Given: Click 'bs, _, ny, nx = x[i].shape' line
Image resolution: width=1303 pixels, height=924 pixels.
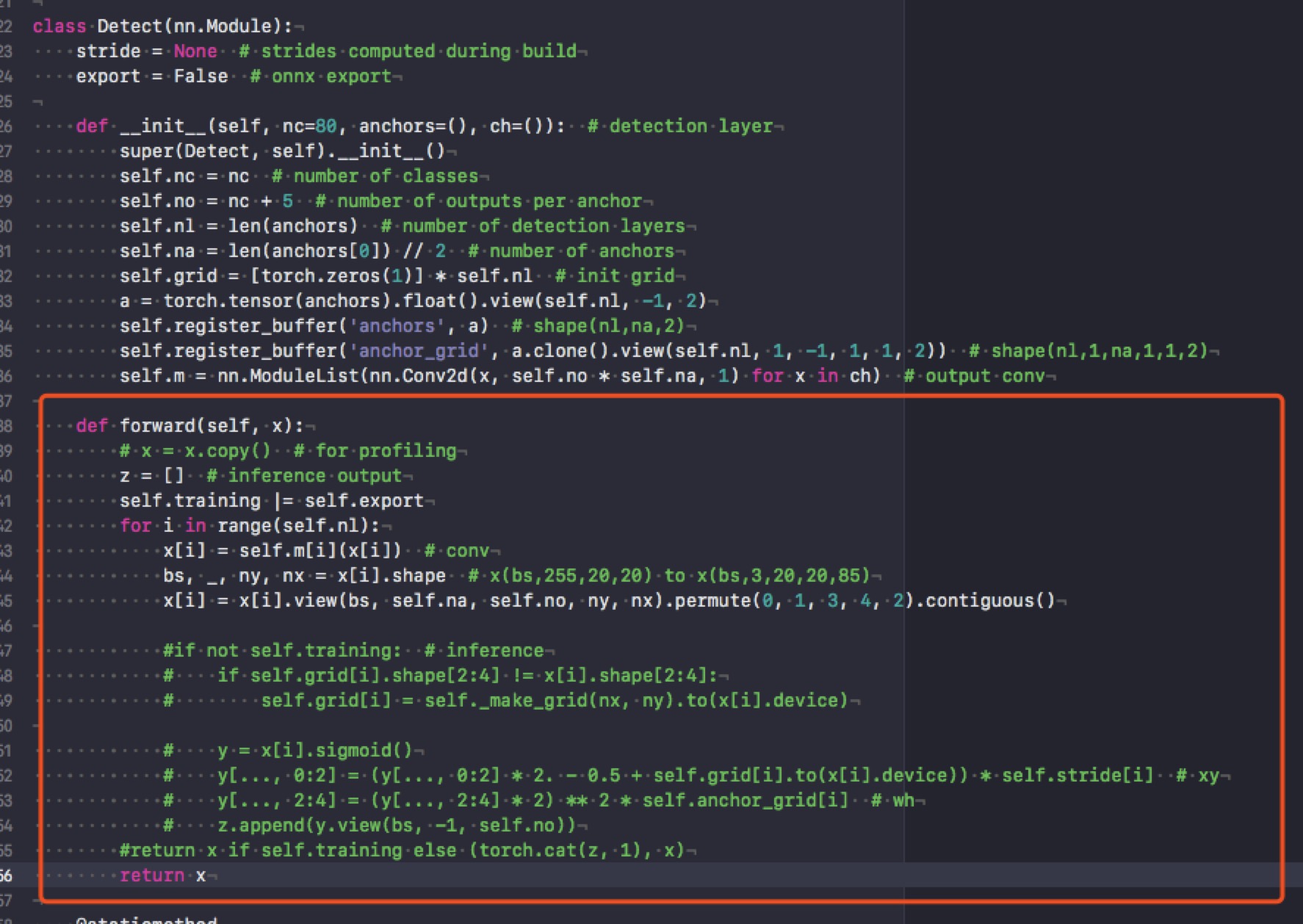Looking at the screenshot, I should pos(517,576).
